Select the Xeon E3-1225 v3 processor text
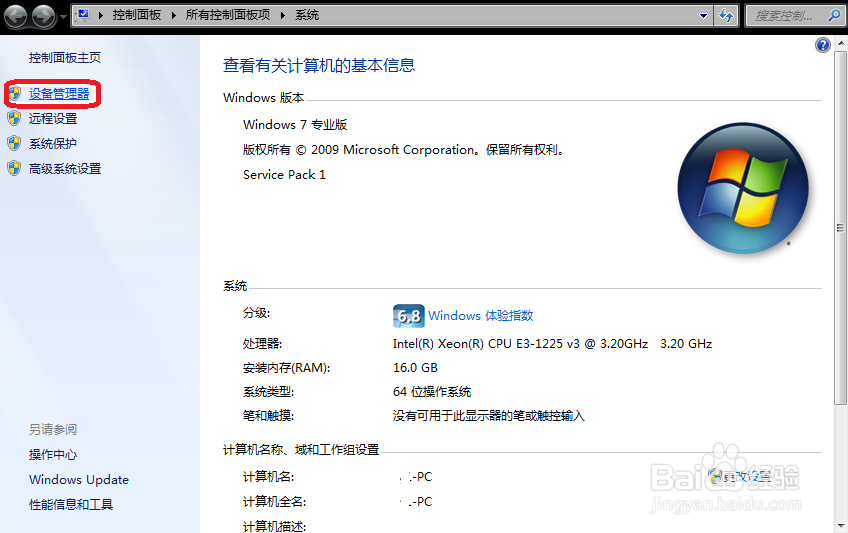Screen dimensions: 848x533 [552, 344]
